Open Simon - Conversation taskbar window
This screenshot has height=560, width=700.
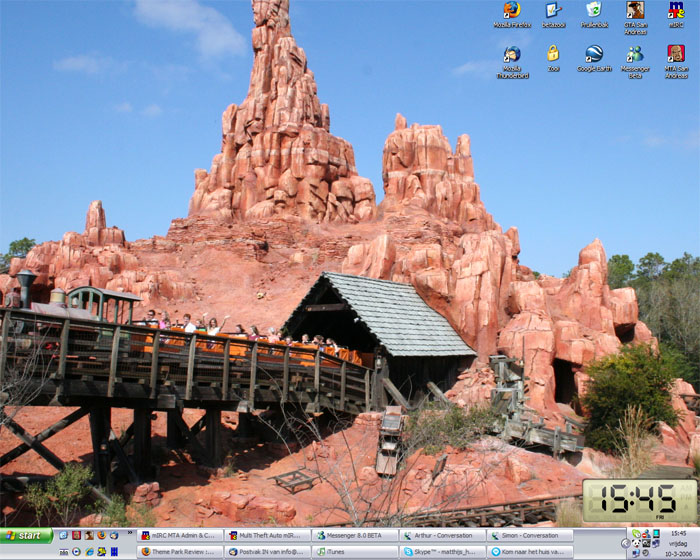click(530, 535)
